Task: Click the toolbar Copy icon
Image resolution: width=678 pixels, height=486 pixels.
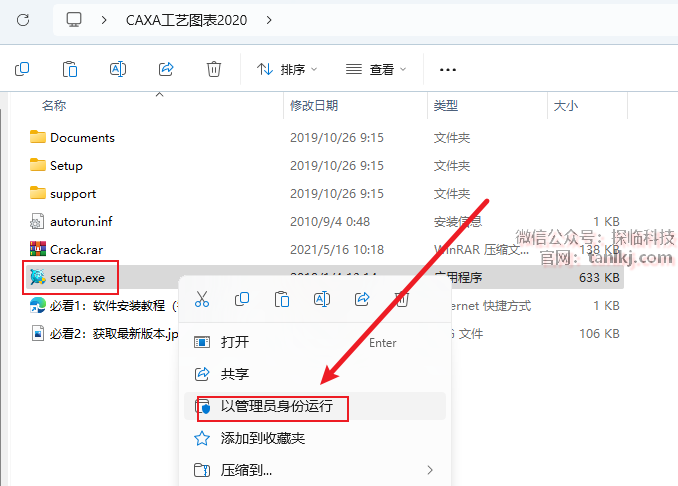Action: 22,69
